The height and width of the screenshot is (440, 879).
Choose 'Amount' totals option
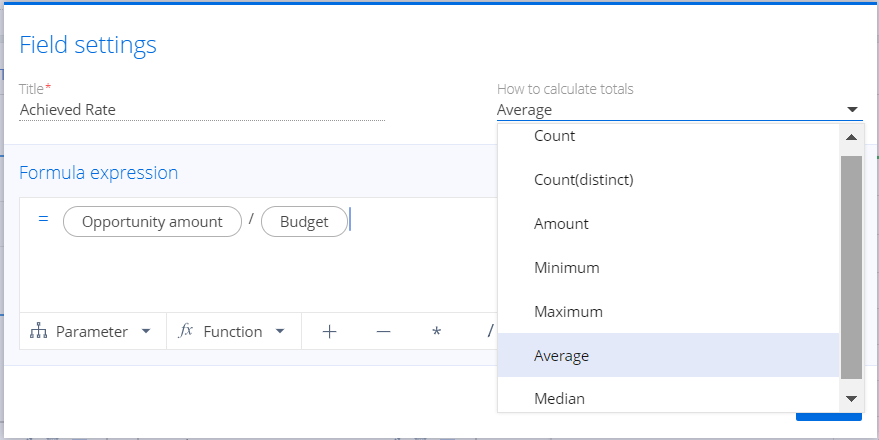click(x=669, y=224)
